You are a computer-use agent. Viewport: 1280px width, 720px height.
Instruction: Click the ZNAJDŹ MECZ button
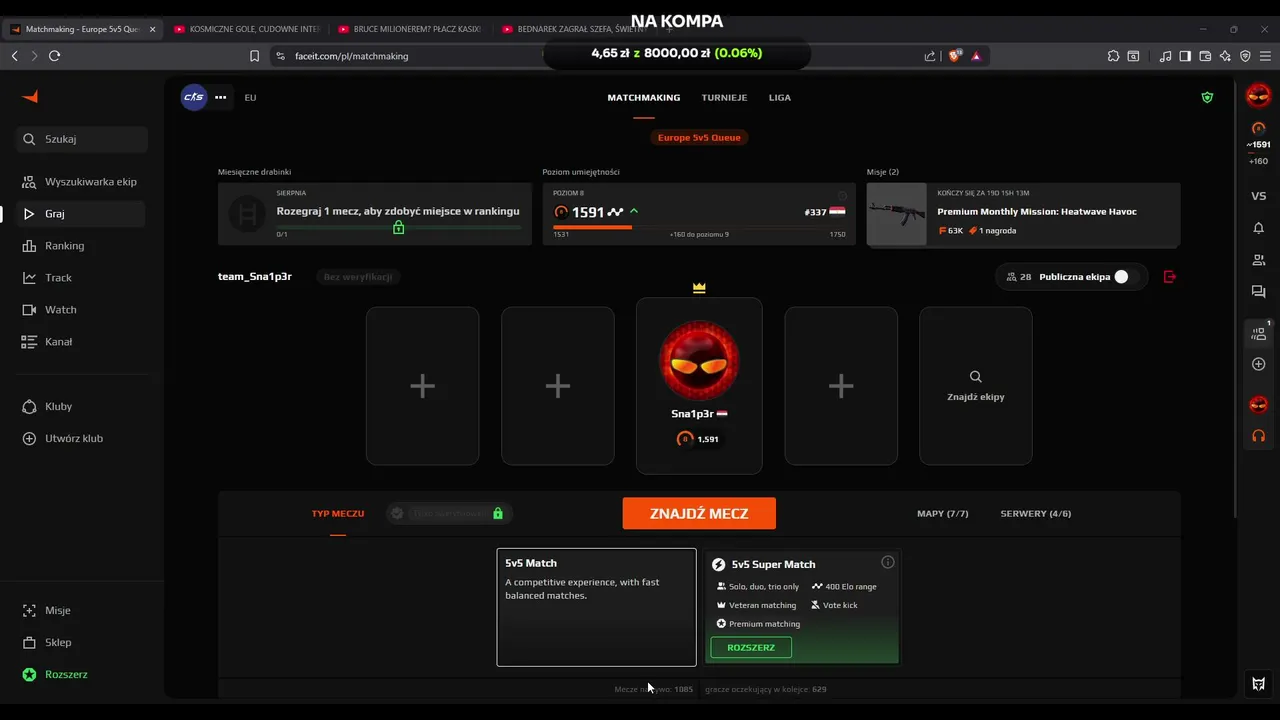point(699,513)
